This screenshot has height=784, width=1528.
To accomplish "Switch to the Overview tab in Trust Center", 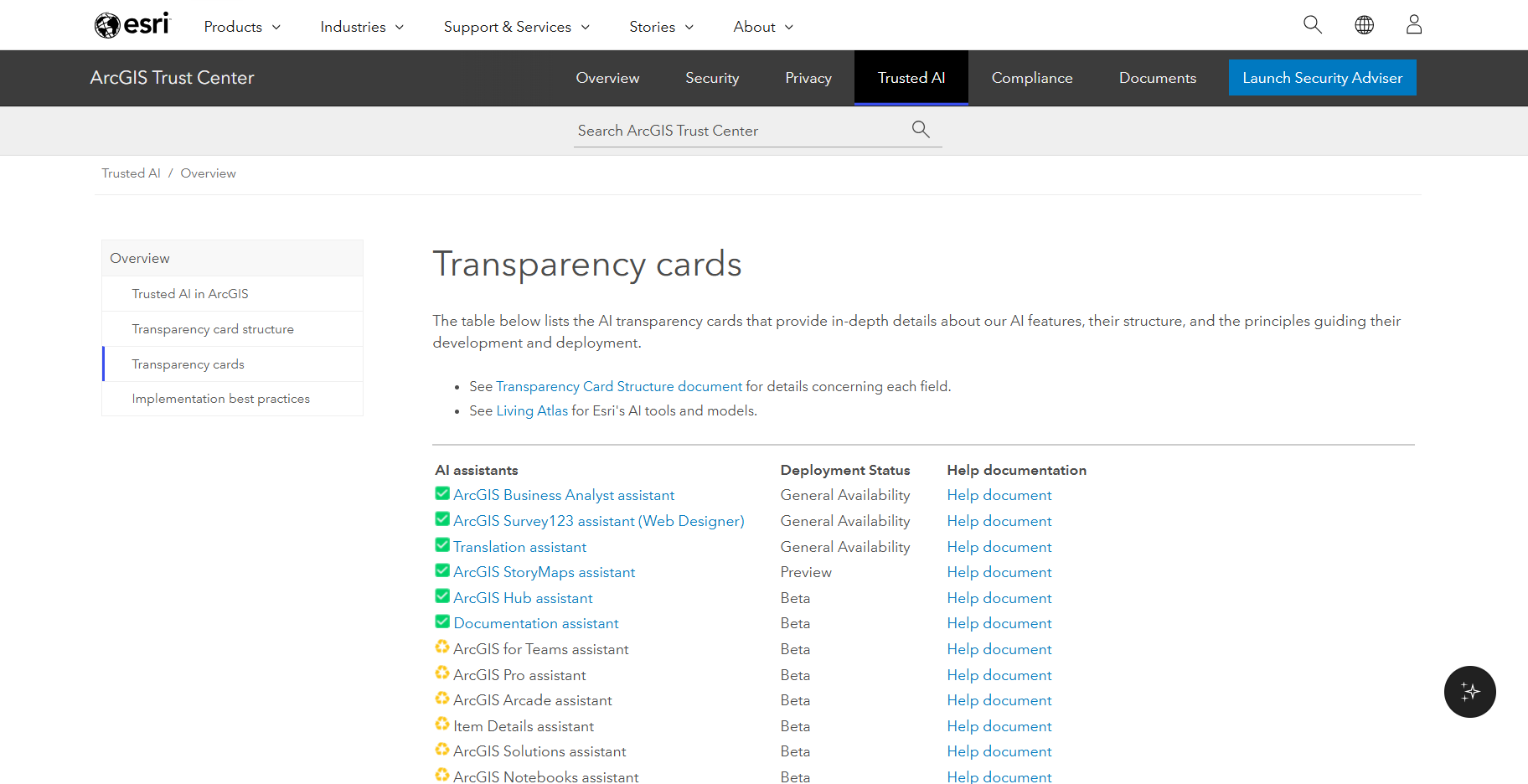I will coord(607,78).
